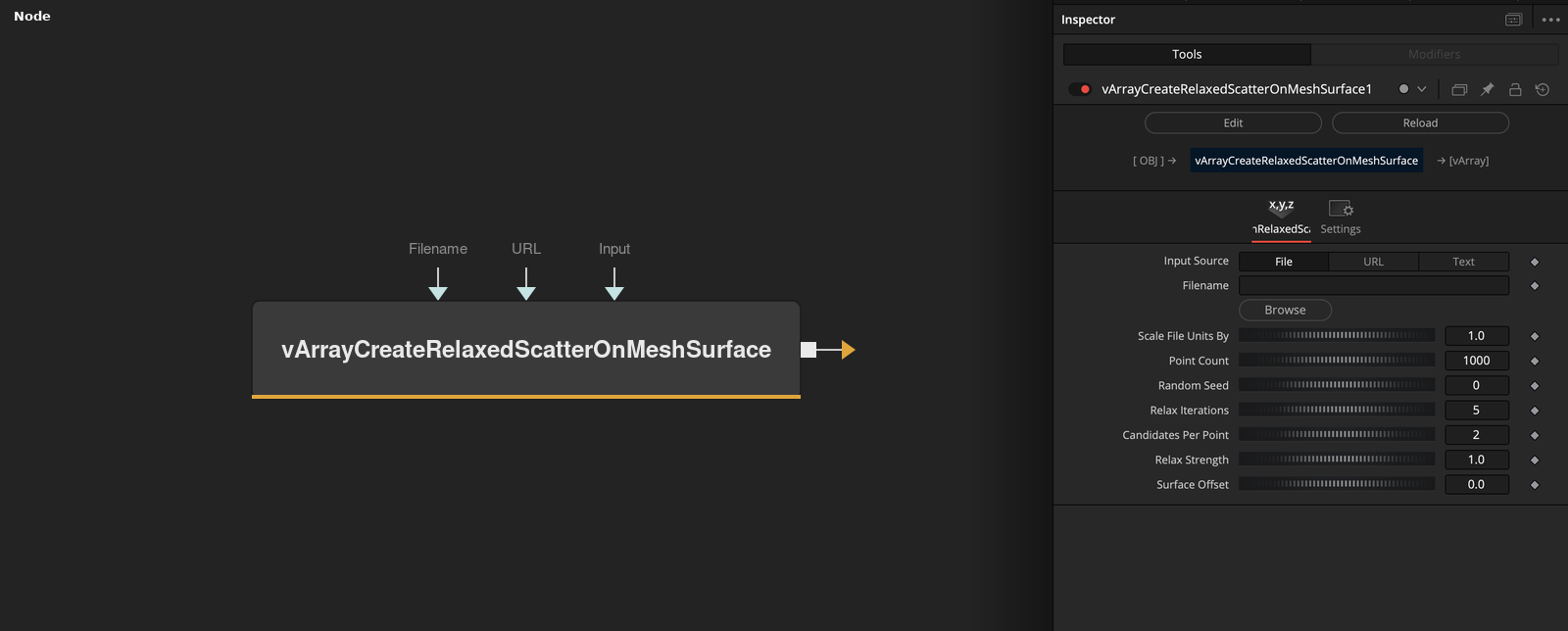Adjust the Candidates Per Point slider
1568x631 pixels.
1337,434
